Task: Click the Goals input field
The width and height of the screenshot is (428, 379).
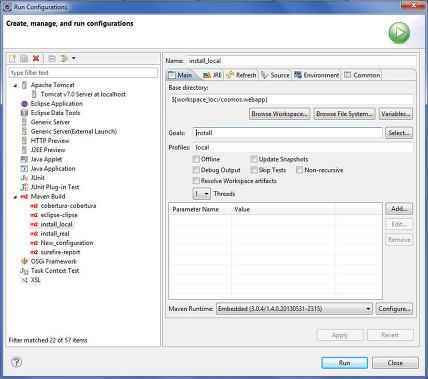Action: tap(288, 133)
